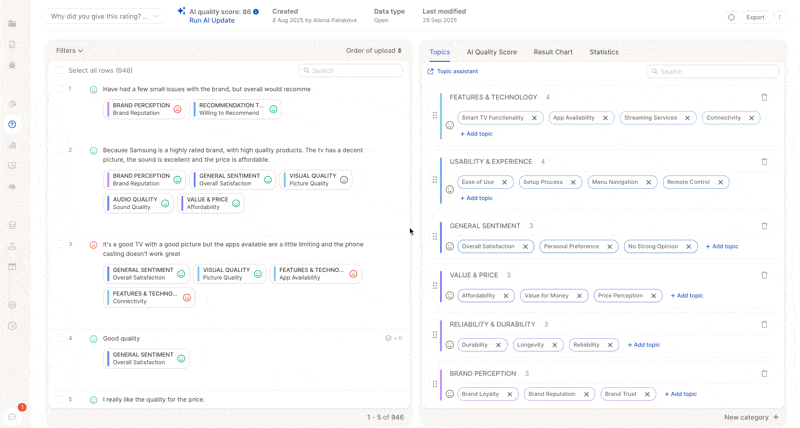Screen dimensions: 800x428
Task: Click the sentiment face icon of row 3
Action: pyautogui.click(x=94, y=245)
